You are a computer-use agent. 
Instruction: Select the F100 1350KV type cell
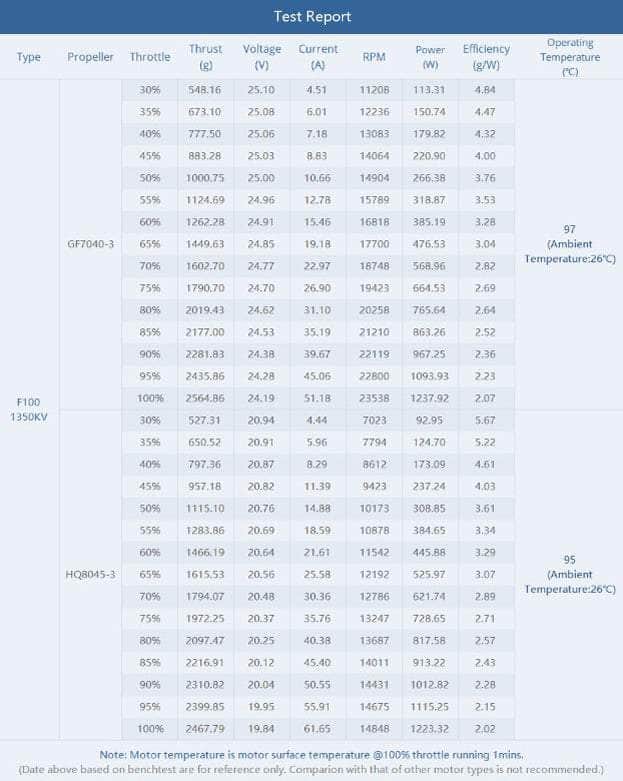[x=29, y=409]
